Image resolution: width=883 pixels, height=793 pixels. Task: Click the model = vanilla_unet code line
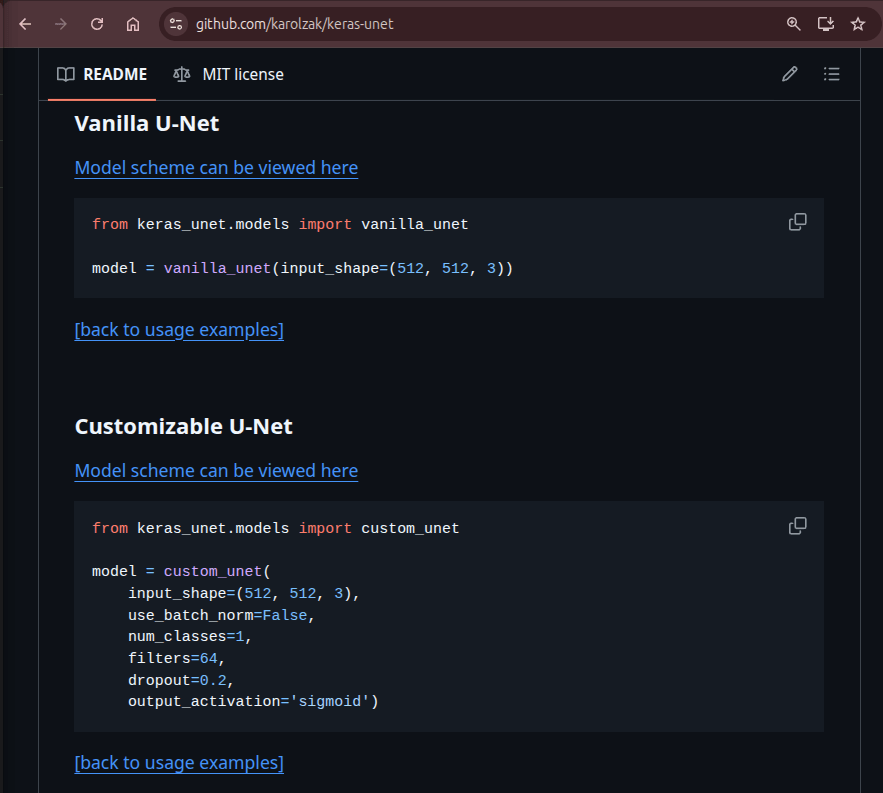pyautogui.click(x=302, y=268)
